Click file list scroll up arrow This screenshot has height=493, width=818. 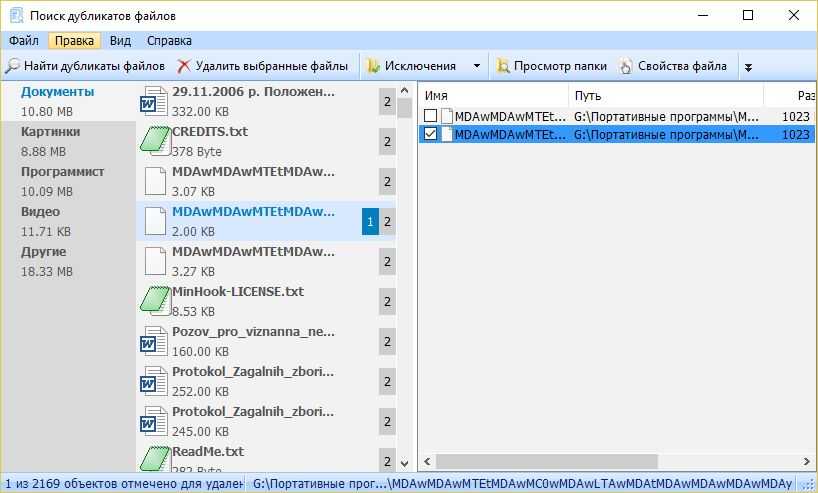point(404,91)
